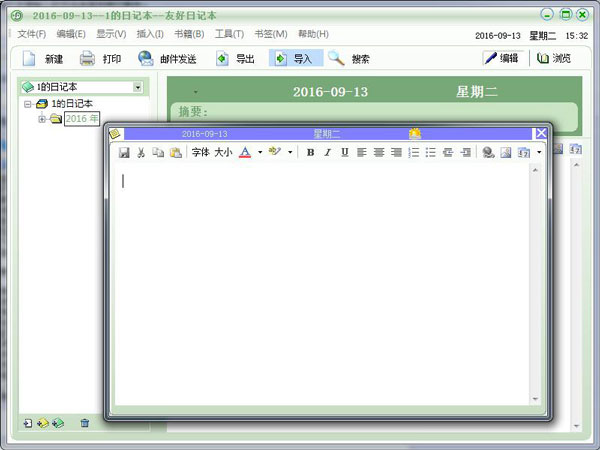Apply the red-underlined A font color
Image resolution: width=600 pixels, height=450 pixels.
tap(245, 152)
